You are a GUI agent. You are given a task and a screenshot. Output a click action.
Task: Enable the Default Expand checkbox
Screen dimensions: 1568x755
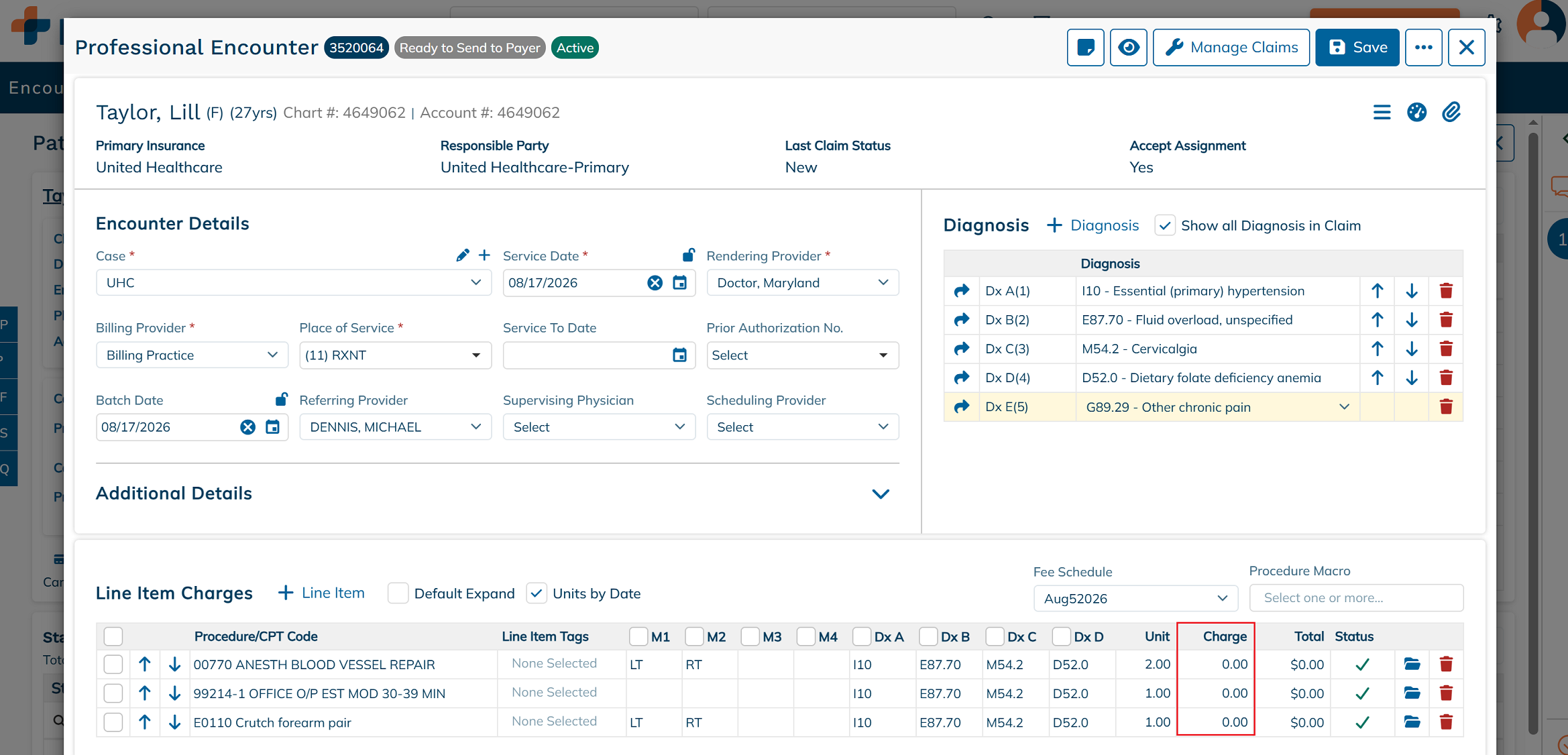(398, 593)
